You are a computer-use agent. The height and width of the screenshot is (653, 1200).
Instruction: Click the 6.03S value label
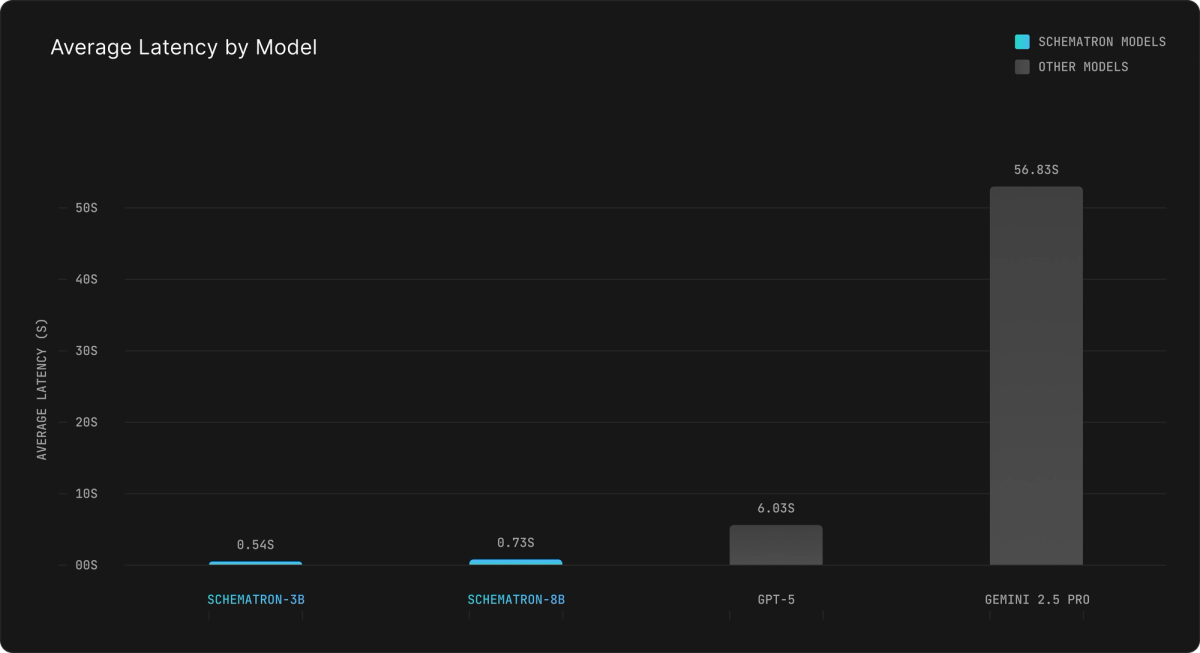[777, 508]
